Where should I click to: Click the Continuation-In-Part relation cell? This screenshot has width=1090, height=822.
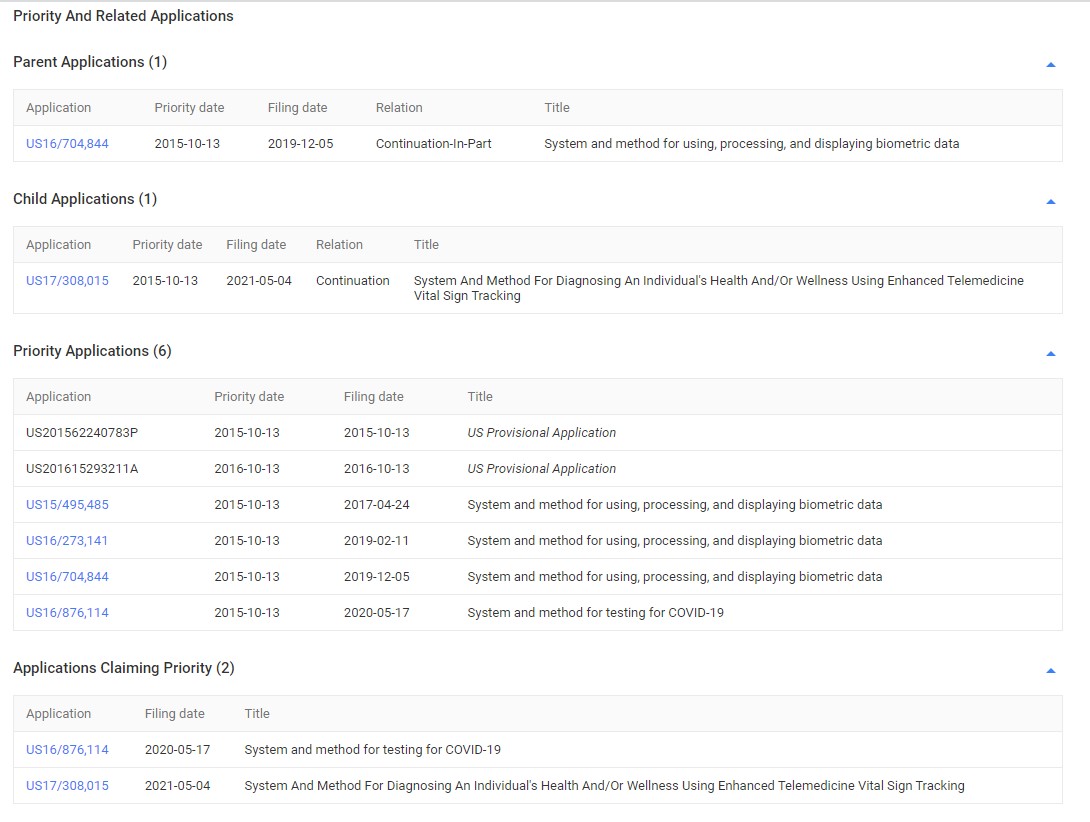click(x=433, y=144)
